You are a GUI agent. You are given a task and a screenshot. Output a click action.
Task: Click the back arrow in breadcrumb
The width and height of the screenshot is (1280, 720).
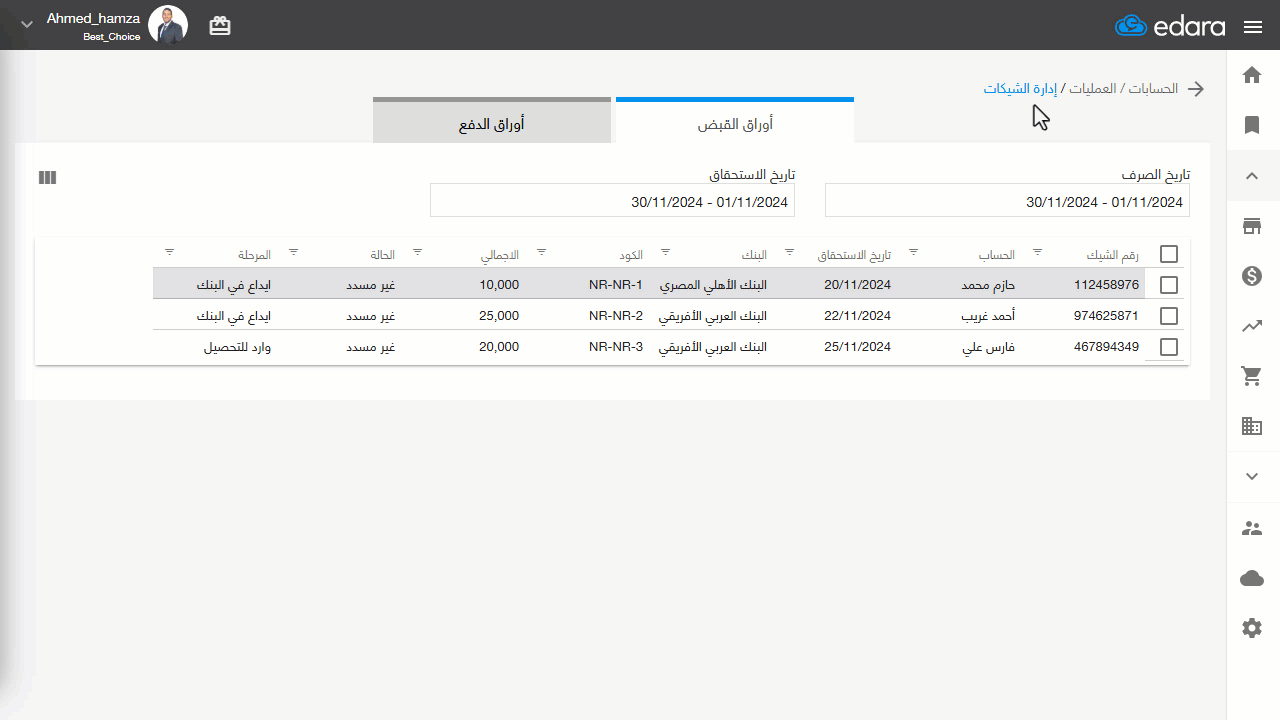pos(1196,89)
